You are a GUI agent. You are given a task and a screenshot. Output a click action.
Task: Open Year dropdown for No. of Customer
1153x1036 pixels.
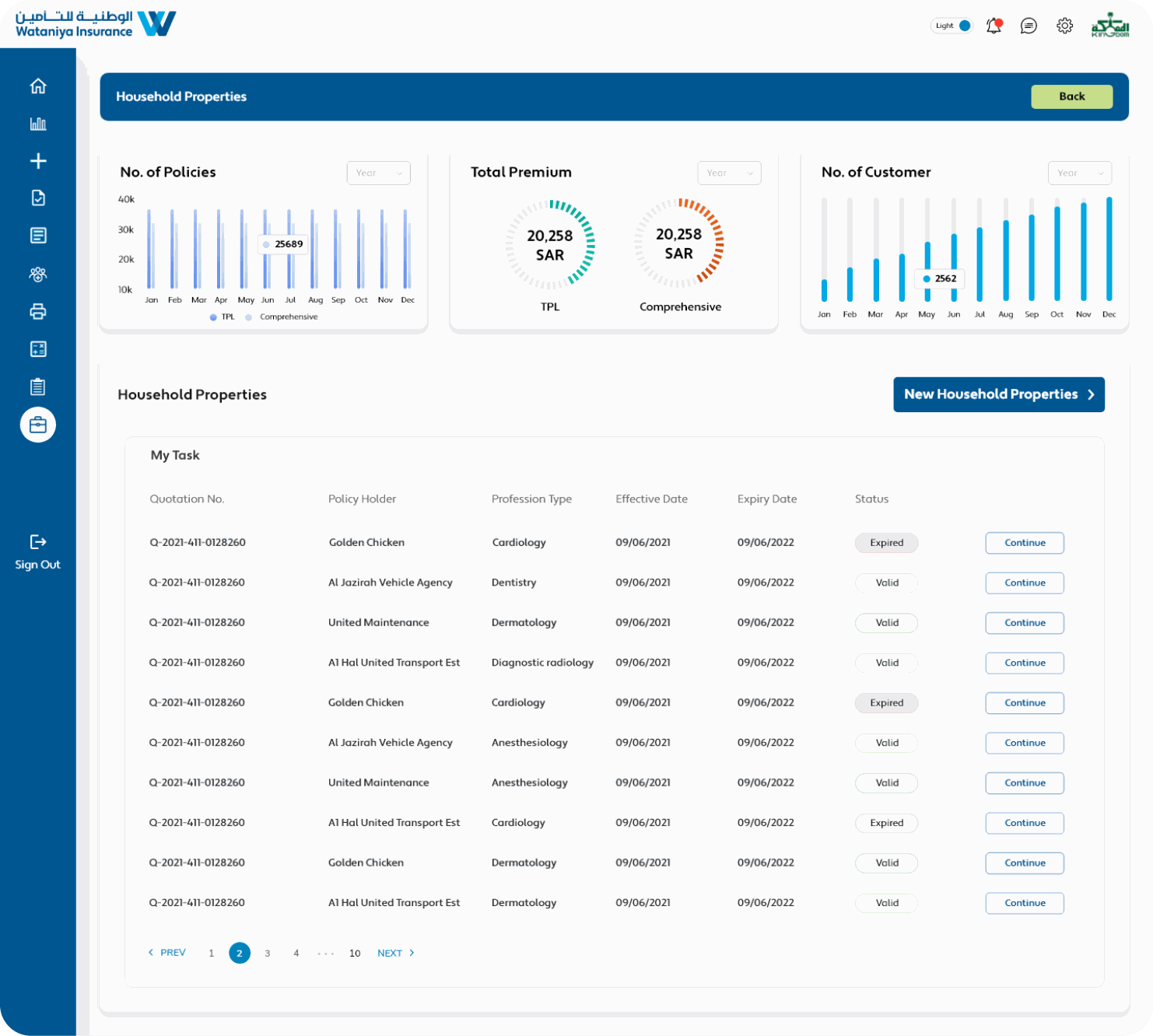click(x=1080, y=173)
